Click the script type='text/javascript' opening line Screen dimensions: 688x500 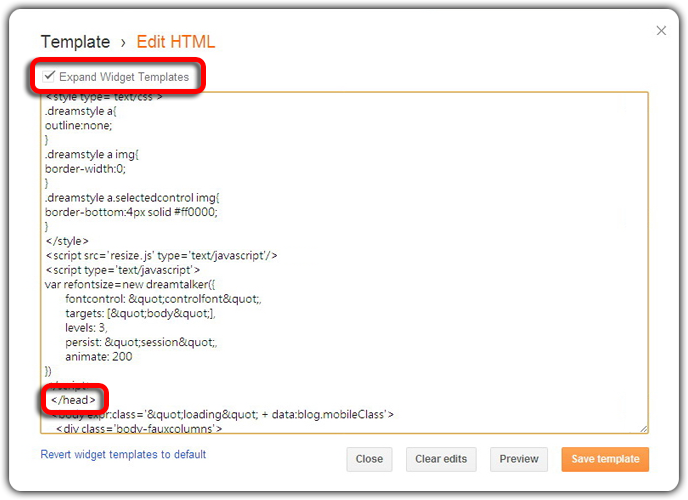pyautogui.click(x=123, y=270)
